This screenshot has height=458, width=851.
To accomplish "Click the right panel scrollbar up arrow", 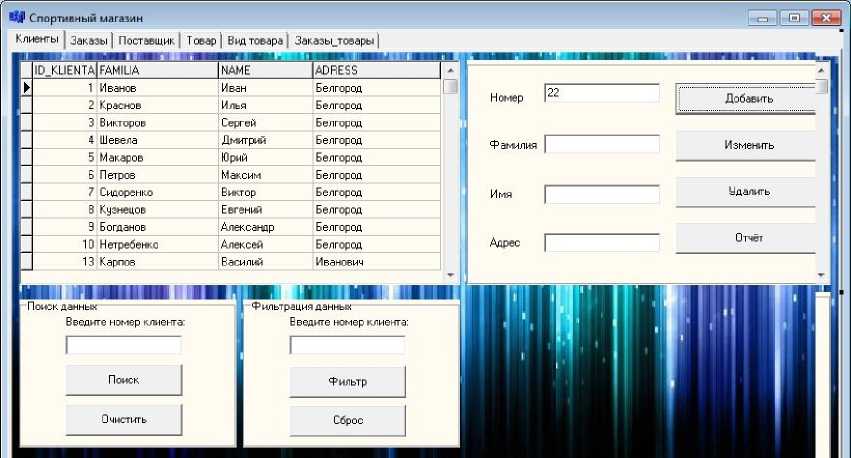I will click(x=821, y=71).
